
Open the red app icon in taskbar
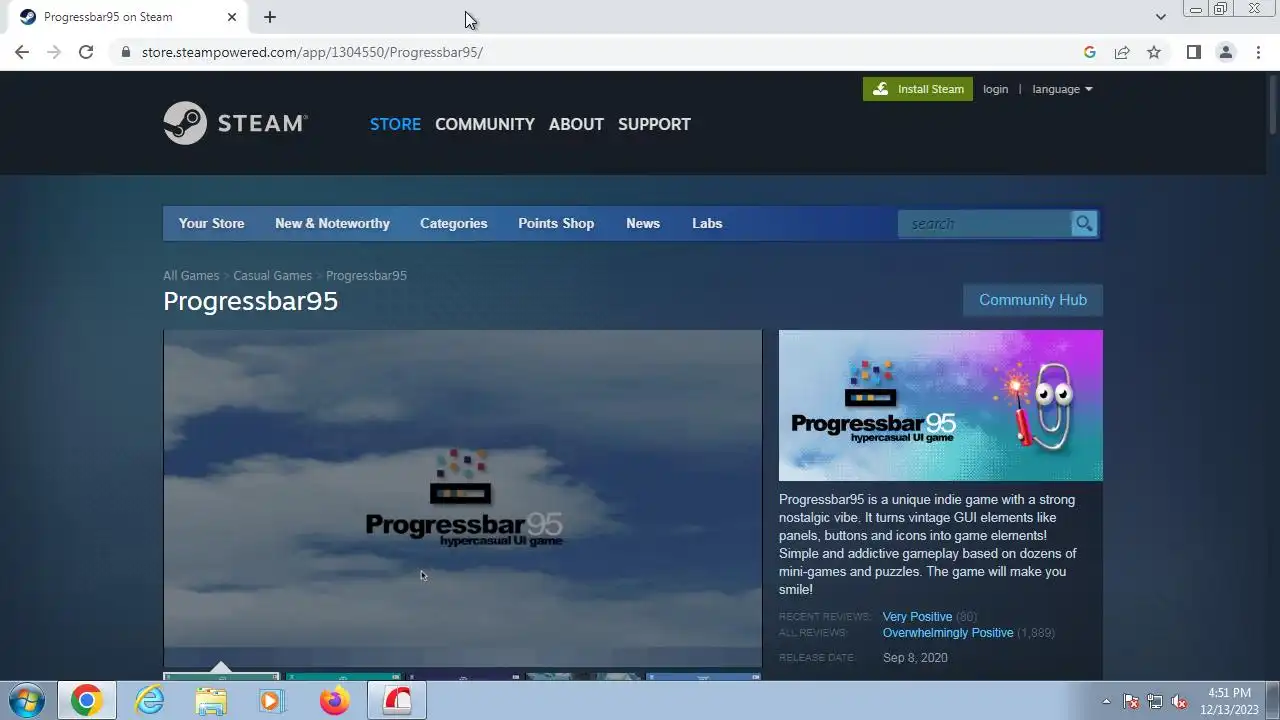point(397,701)
